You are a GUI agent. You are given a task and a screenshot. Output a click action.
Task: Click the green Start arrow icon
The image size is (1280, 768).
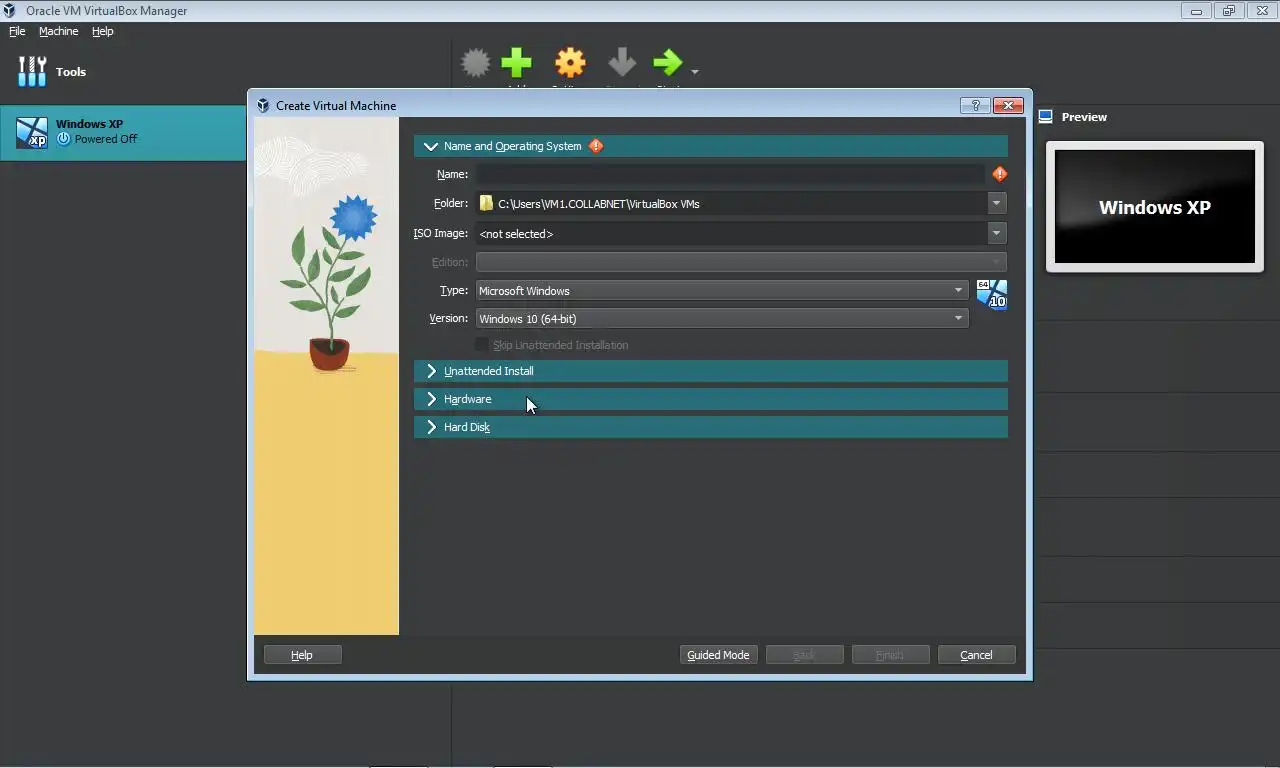pyautogui.click(x=667, y=64)
